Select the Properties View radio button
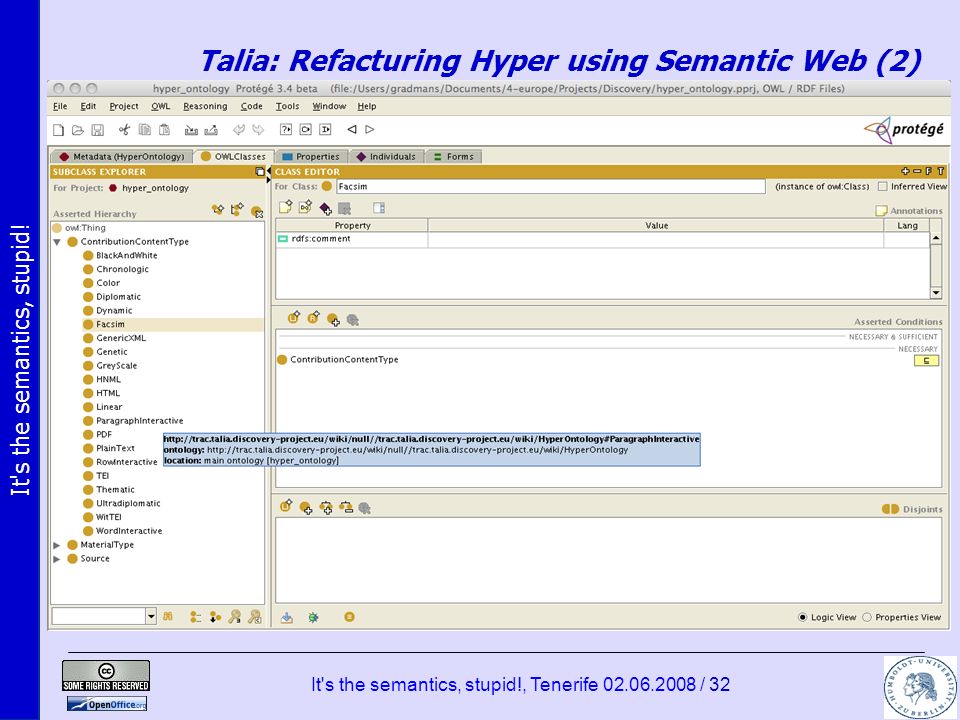The width and height of the screenshot is (960, 720). [867, 617]
